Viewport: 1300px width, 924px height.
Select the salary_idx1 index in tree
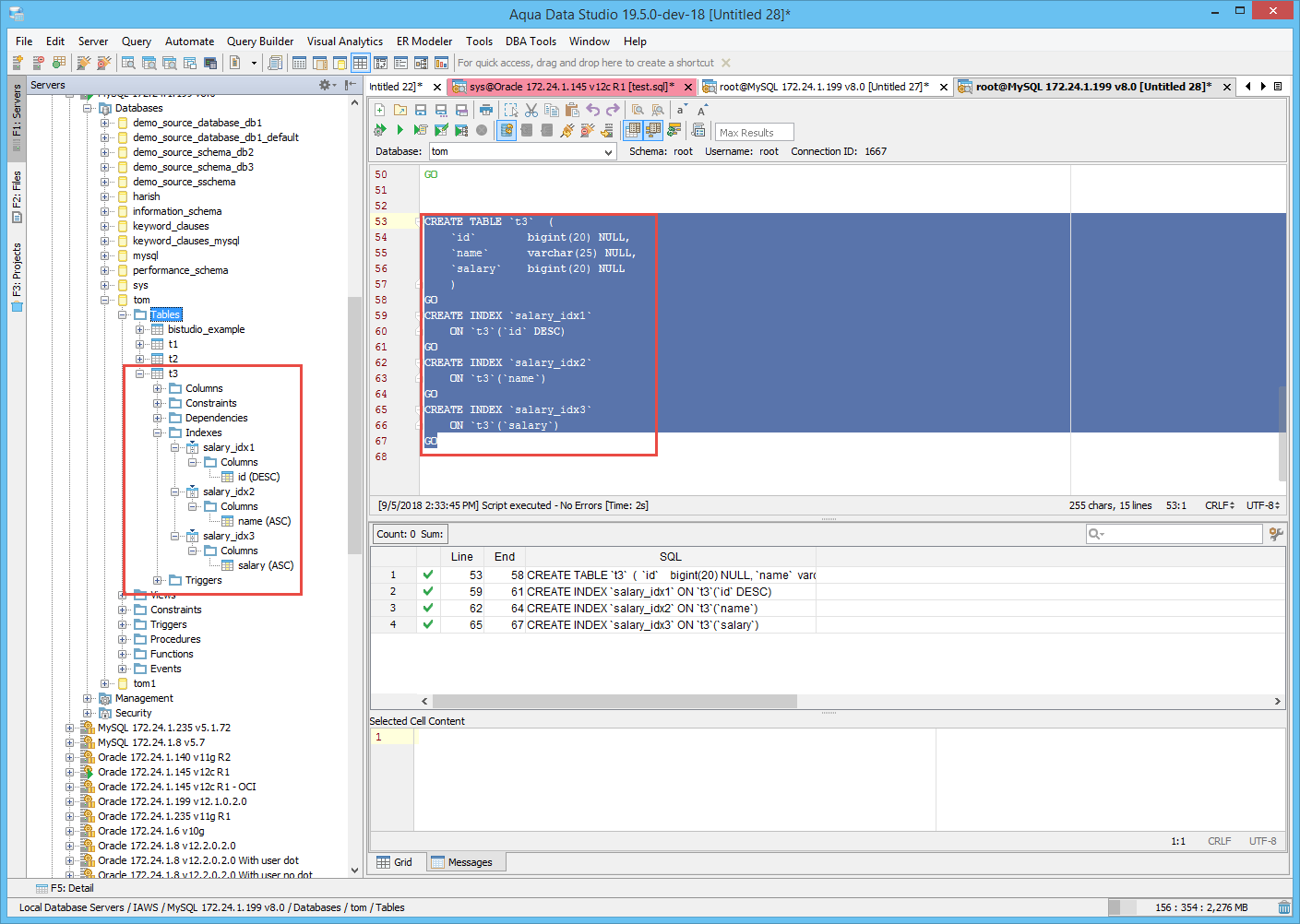(x=229, y=447)
